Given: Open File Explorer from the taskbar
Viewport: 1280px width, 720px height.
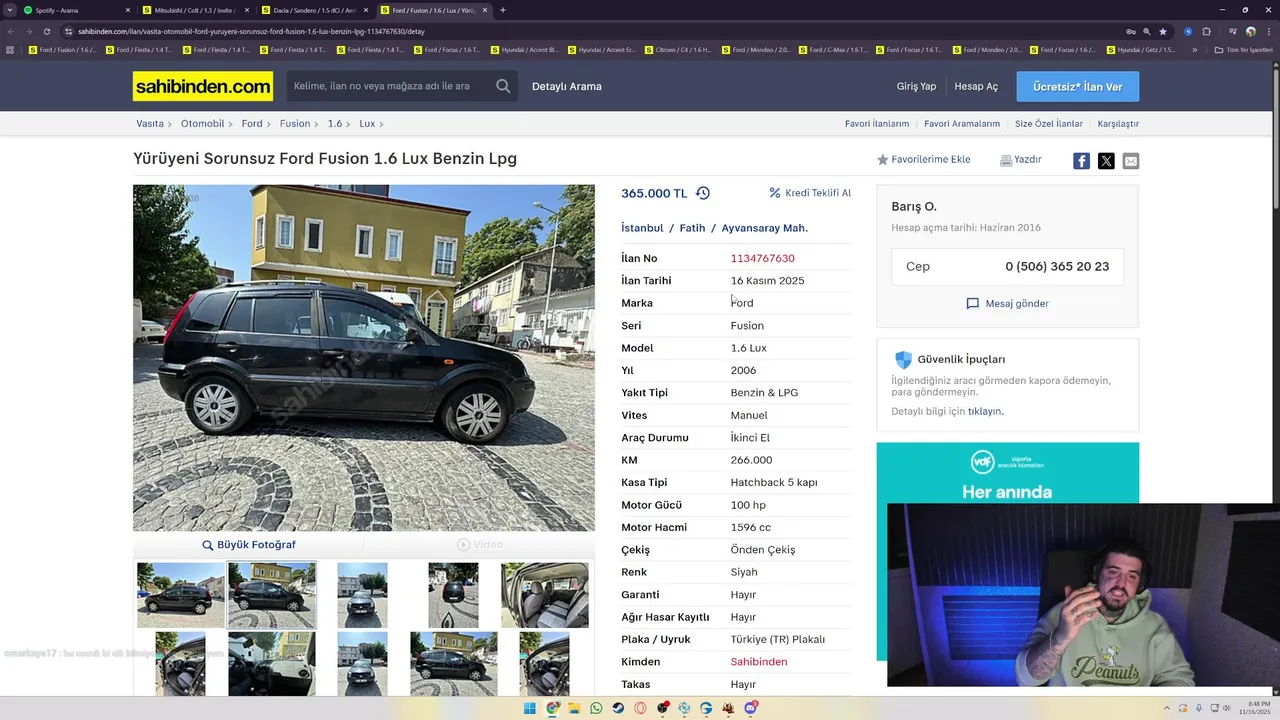Looking at the screenshot, I should coord(574,708).
